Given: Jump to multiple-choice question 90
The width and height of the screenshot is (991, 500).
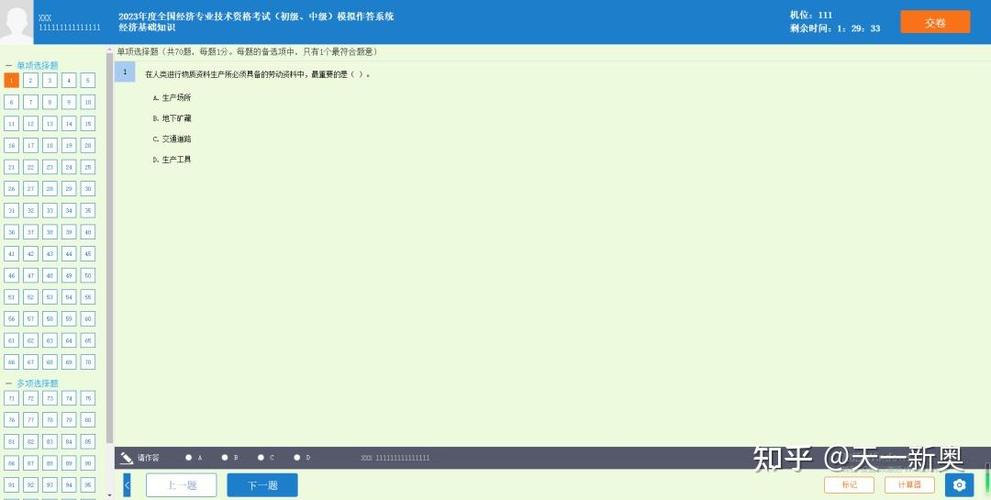Looking at the screenshot, I should [x=88, y=463].
